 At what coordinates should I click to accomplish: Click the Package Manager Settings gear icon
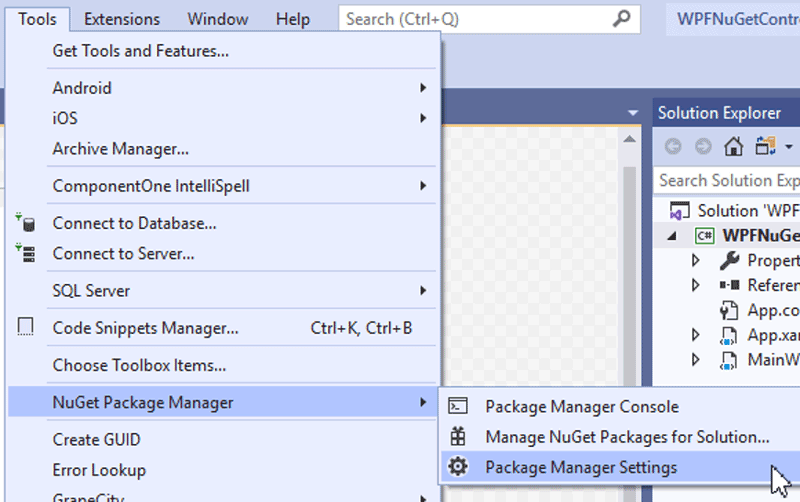tap(458, 467)
